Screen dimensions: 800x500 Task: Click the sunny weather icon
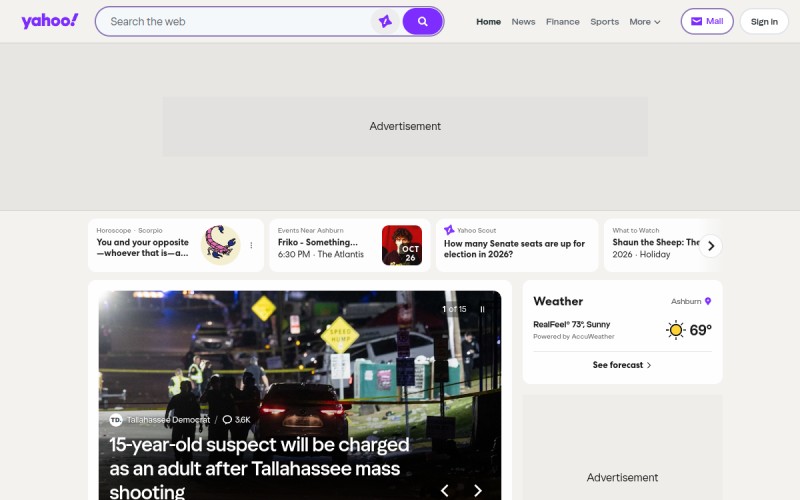click(x=676, y=330)
